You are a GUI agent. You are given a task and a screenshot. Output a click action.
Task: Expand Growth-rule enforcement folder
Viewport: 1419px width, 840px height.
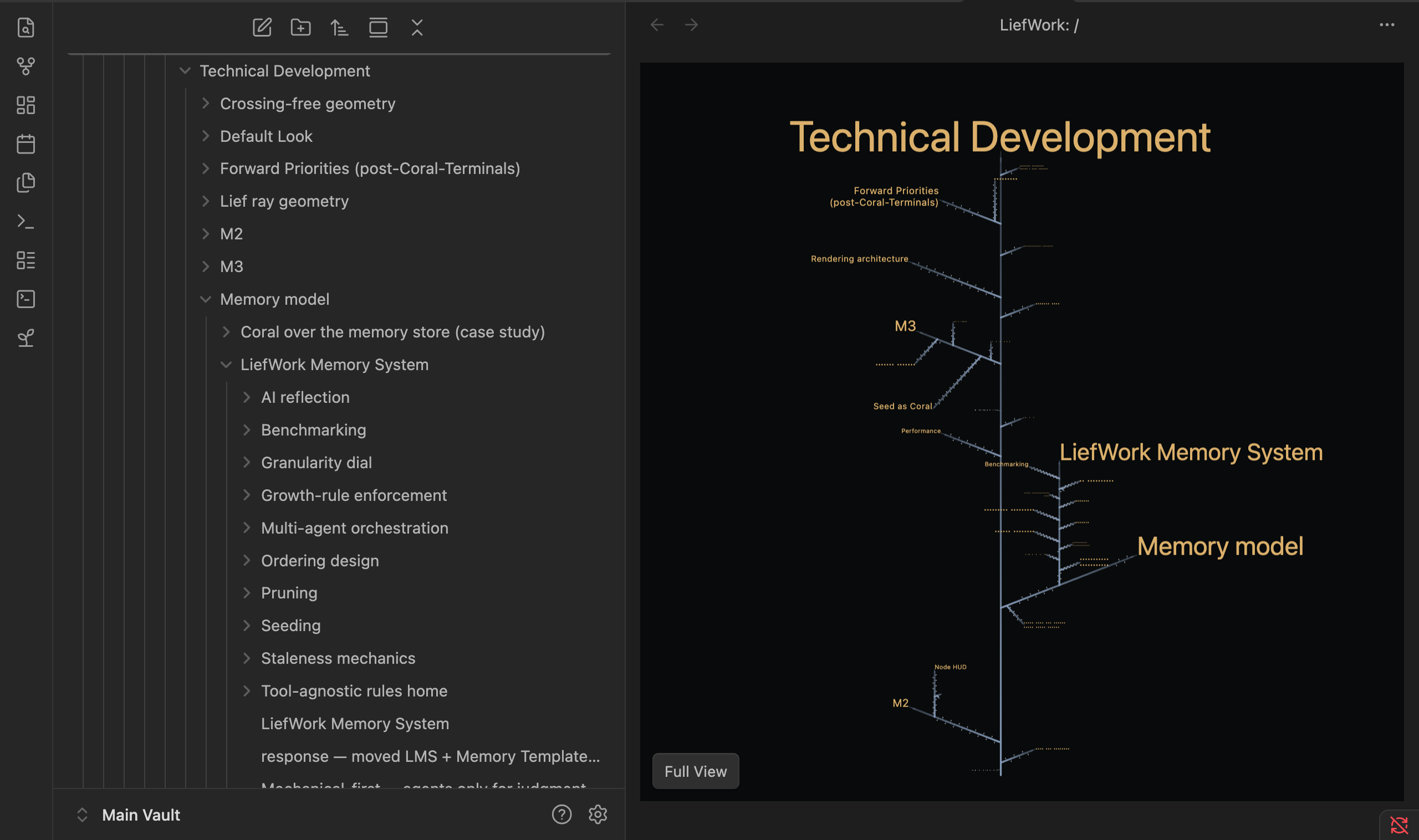click(246, 495)
